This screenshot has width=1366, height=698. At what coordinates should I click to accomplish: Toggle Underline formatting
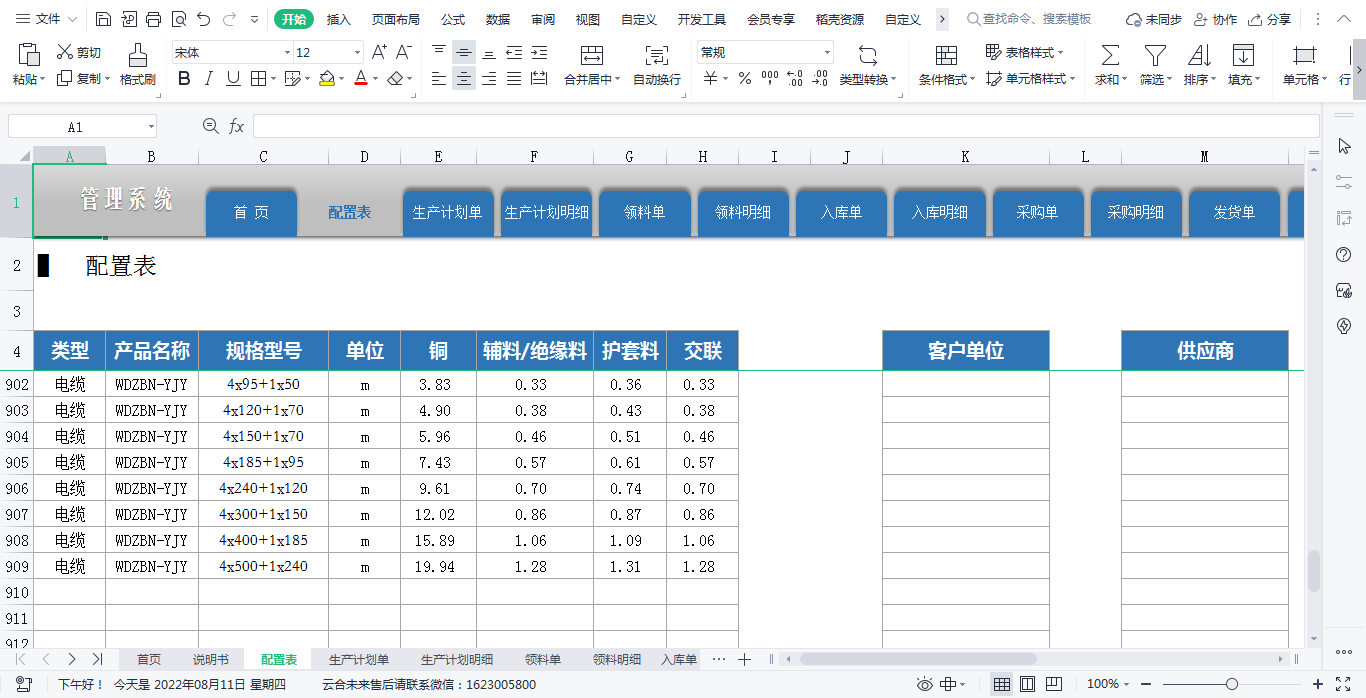tap(233, 79)
